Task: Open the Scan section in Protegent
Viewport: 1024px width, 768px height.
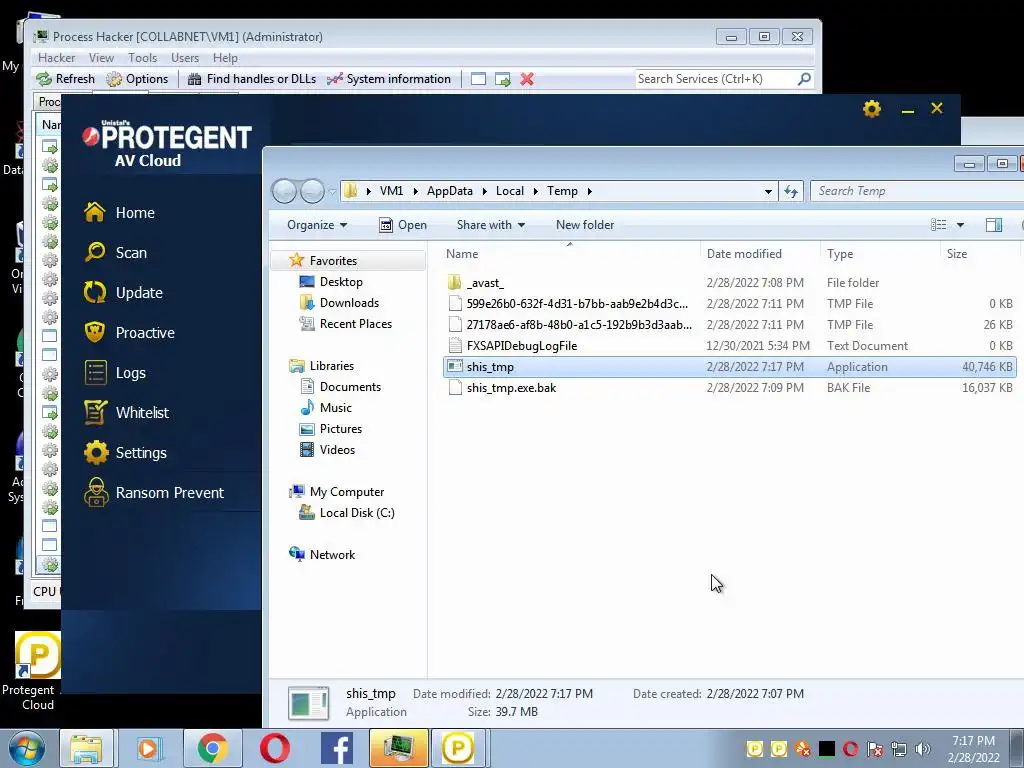Action: click(116, 252)
